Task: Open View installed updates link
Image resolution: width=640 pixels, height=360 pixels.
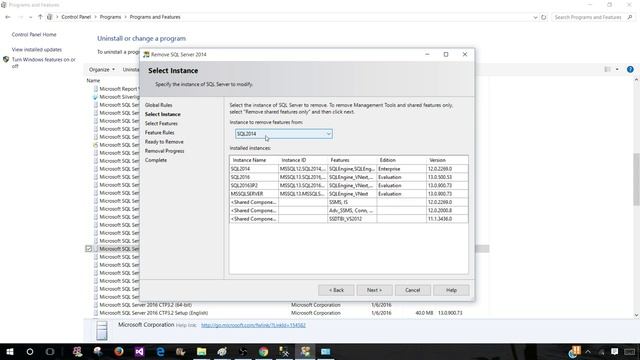Action: click(37, 49)
